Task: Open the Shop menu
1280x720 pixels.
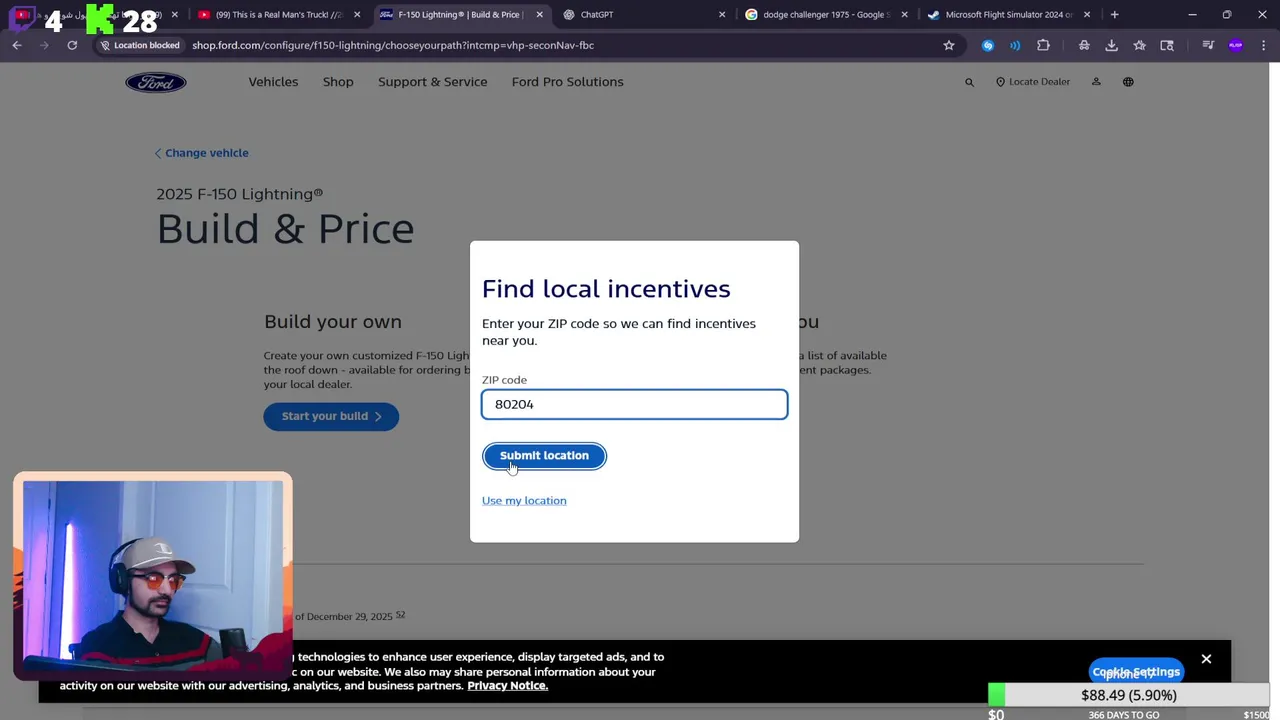Action: tap(338, 82)
